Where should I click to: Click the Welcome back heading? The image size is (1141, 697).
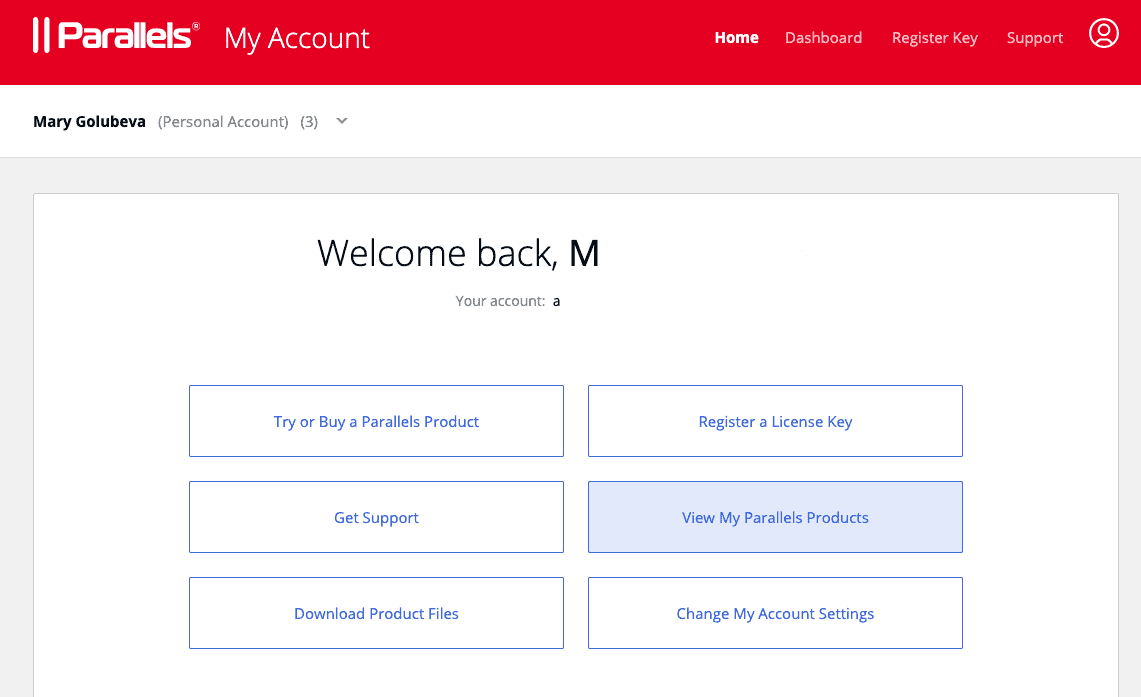pos(458,253)
